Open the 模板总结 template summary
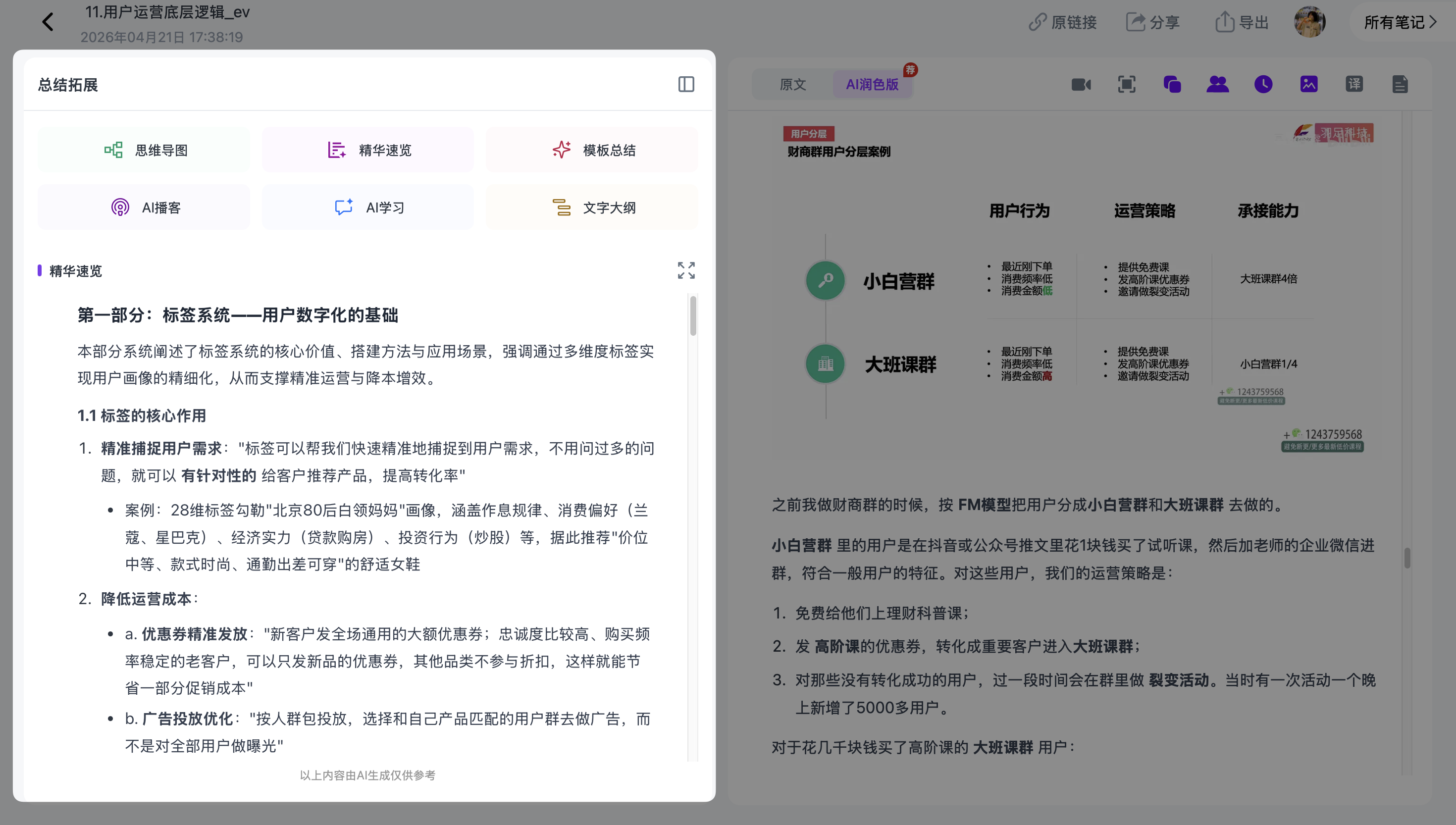 point(592,150)
